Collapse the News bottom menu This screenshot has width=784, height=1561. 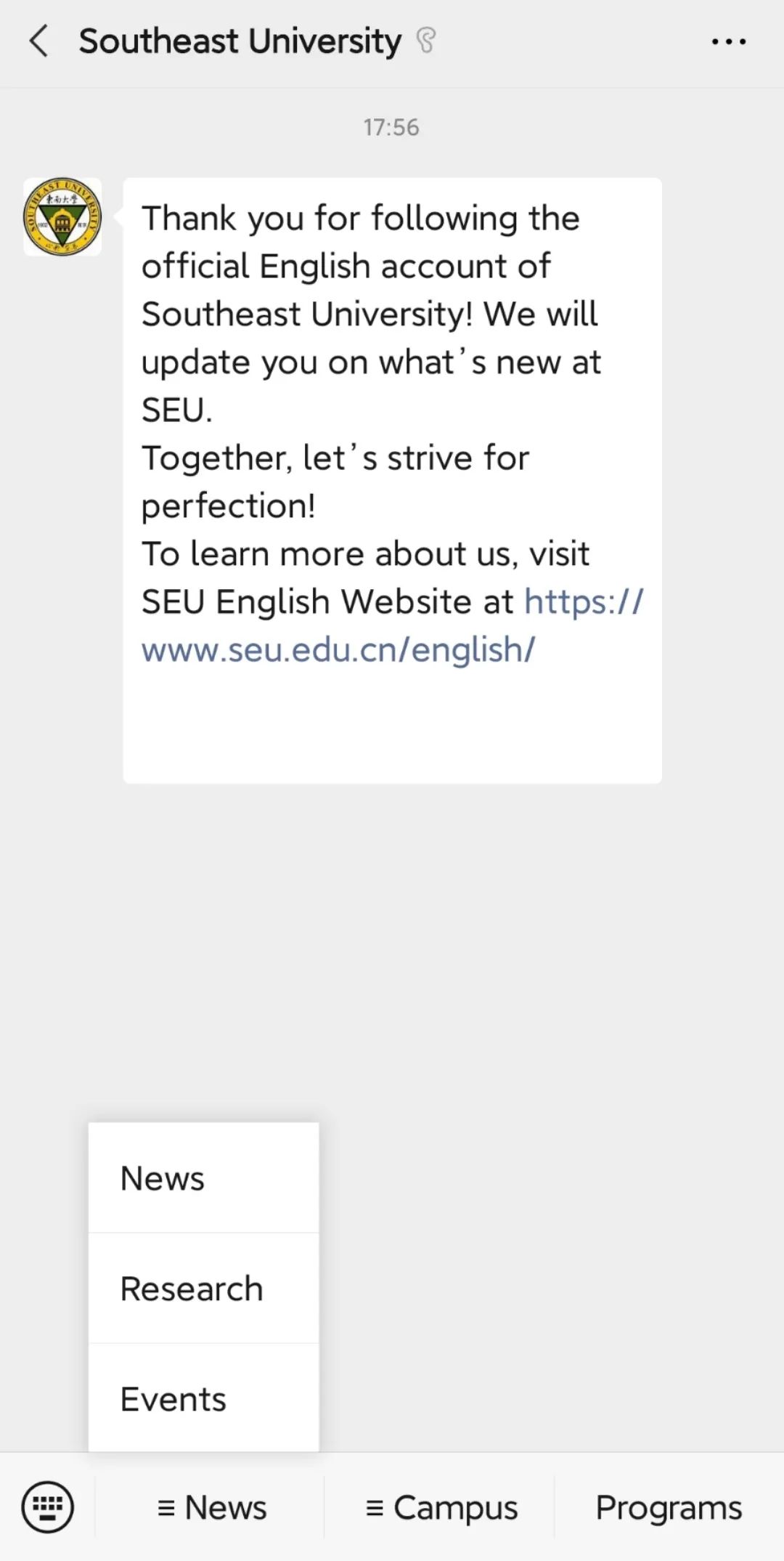[x=210, y=1507]
